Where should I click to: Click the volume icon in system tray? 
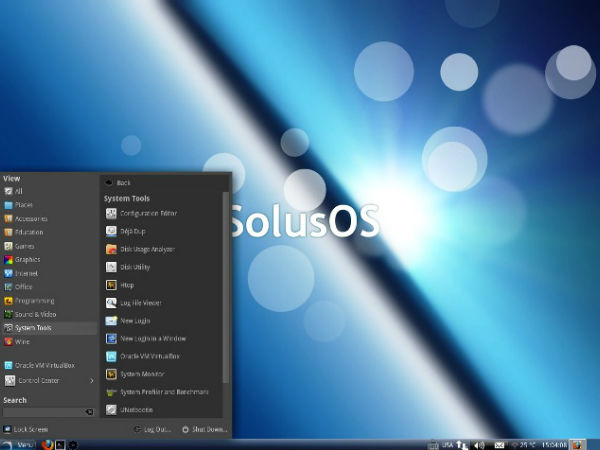(x=478, y=443)
